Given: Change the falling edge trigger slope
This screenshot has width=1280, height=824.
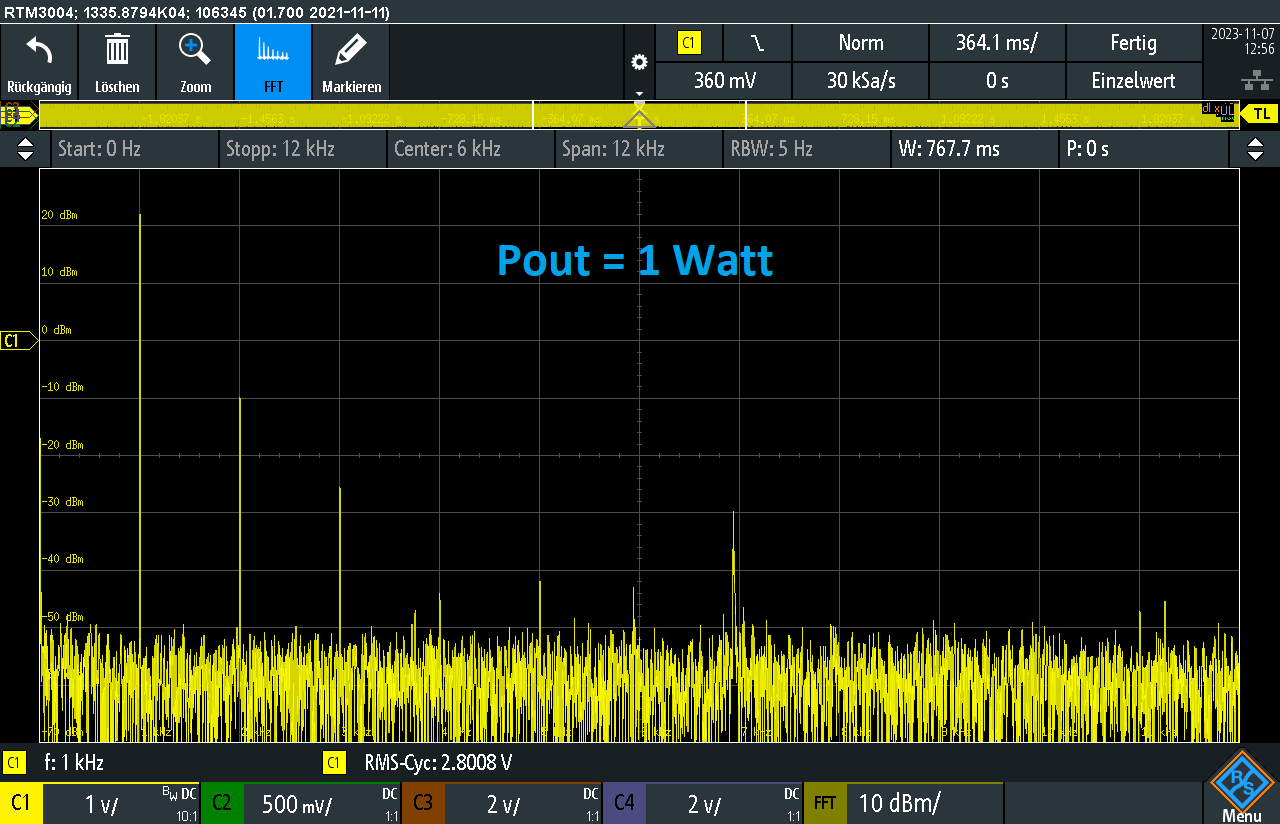Looking at the screenshot, I should [x=757, y=43].
